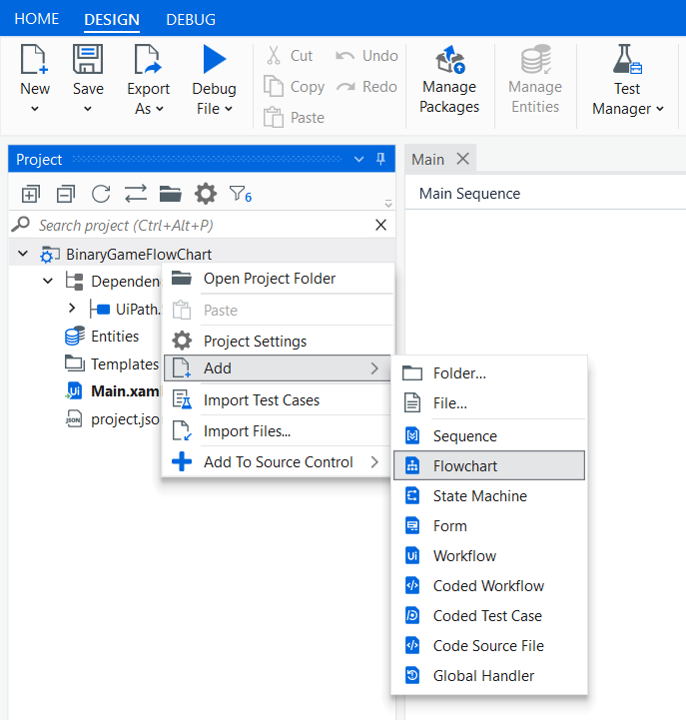Switch to the HOME ribbon tab
The height and width of the screenshot is (720, 686).
[x=37, y=19]
